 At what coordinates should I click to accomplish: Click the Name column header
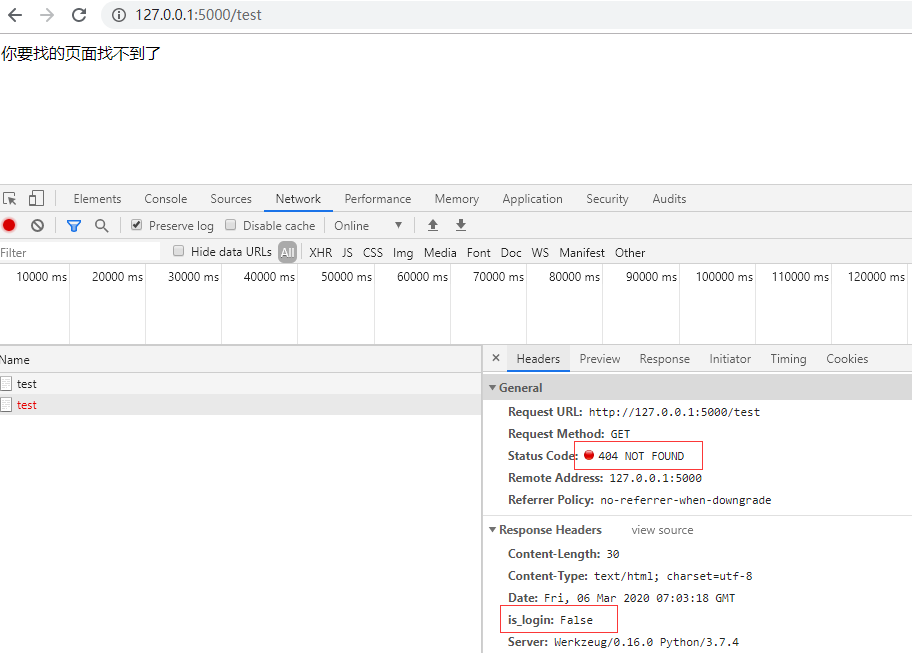point(241,359)
